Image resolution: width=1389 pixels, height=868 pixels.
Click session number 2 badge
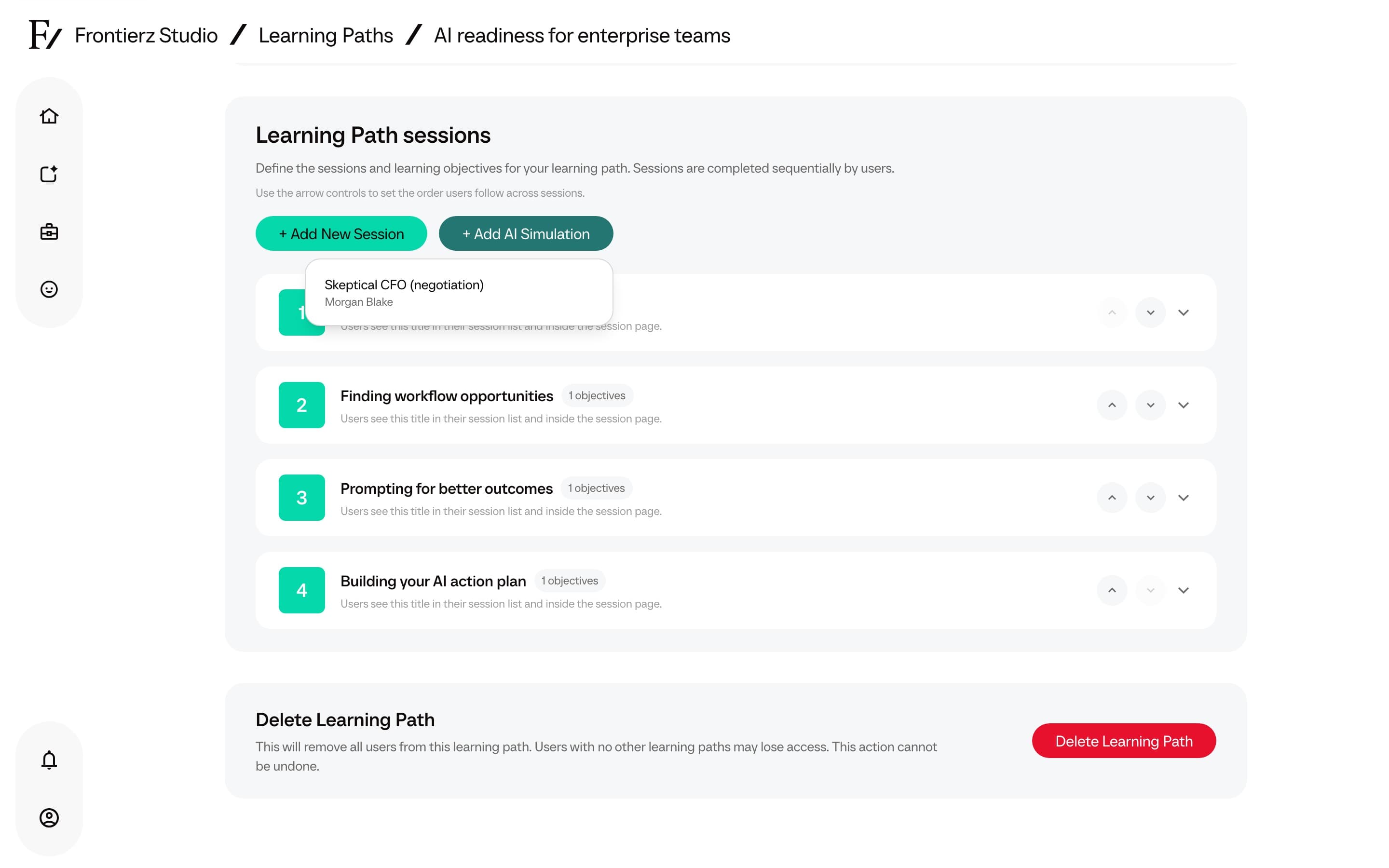point(301,405)
